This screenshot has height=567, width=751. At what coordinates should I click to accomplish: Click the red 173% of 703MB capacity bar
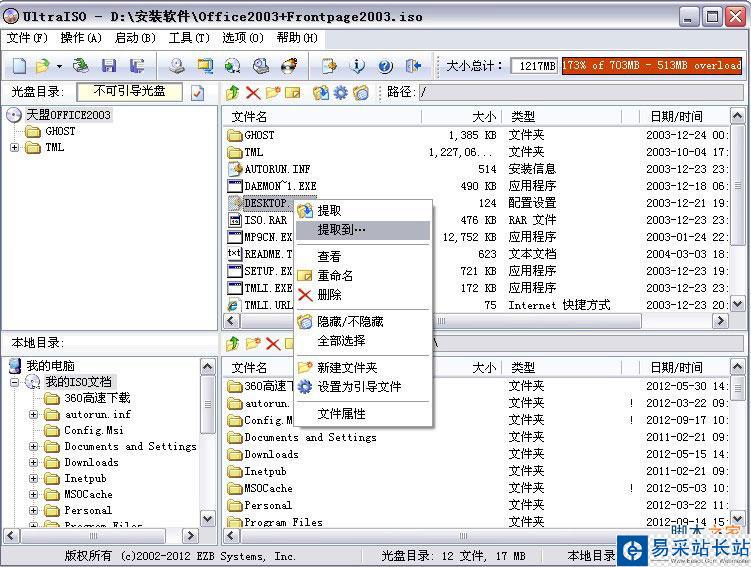[x=652, y=66]
